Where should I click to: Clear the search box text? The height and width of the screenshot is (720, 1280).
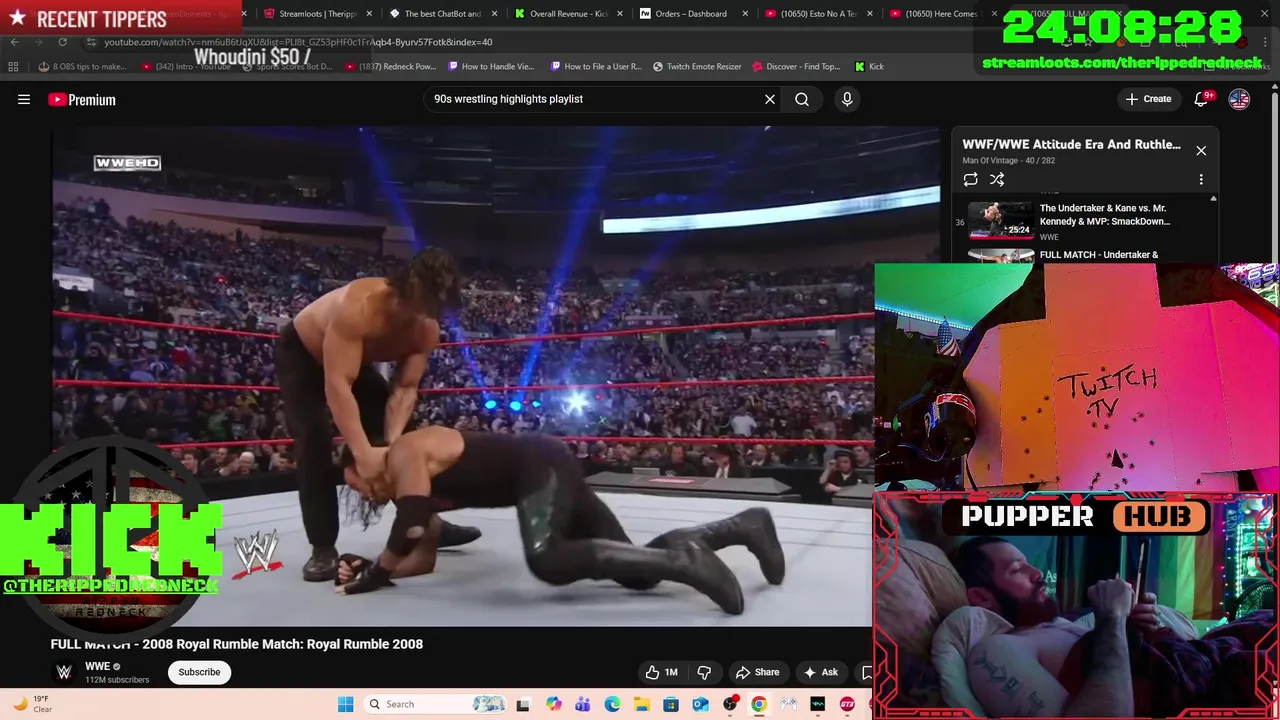770,99
